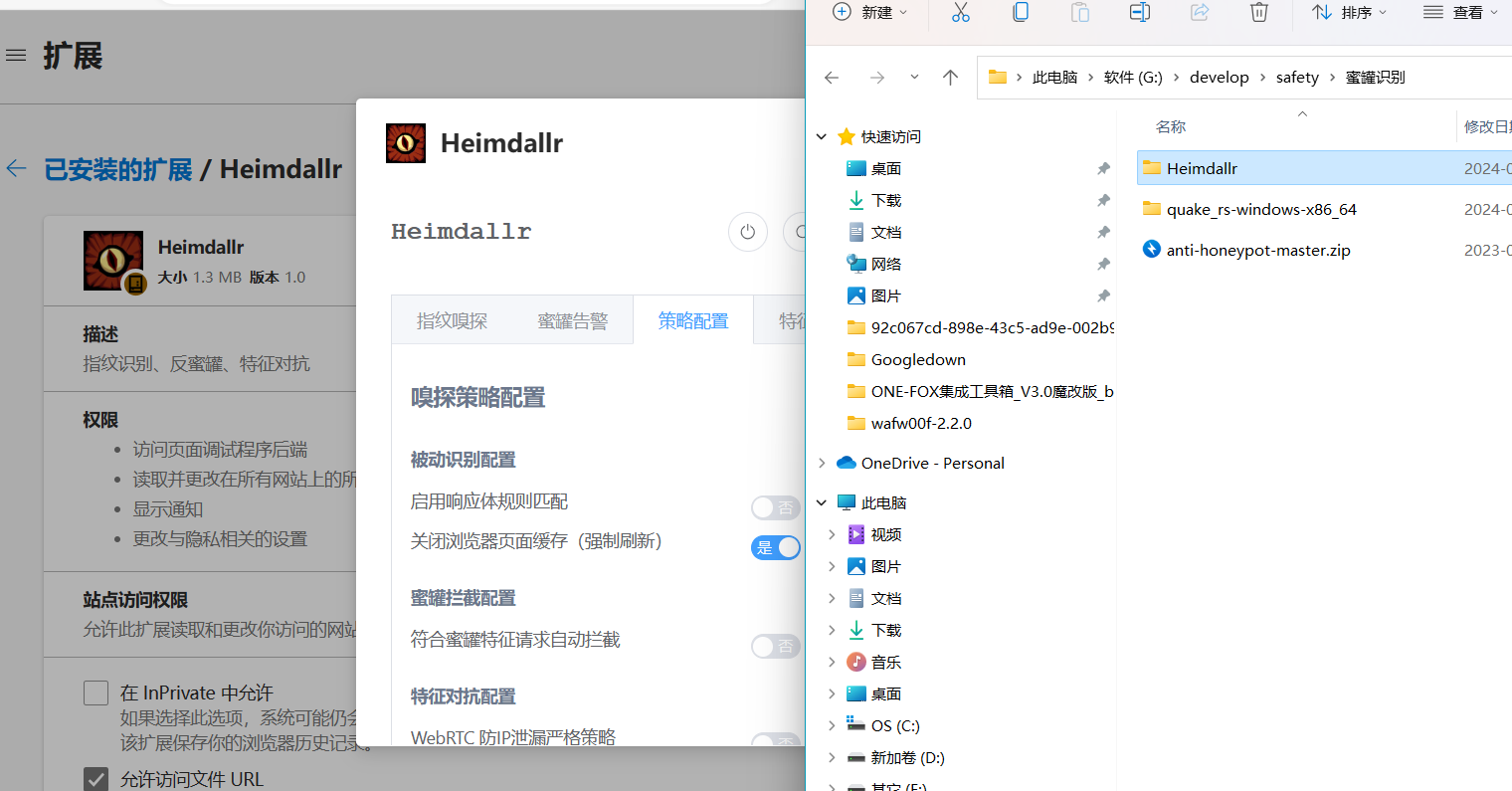
Task: Expand 音乐 under 此电脑
Action: coord(832,662)
